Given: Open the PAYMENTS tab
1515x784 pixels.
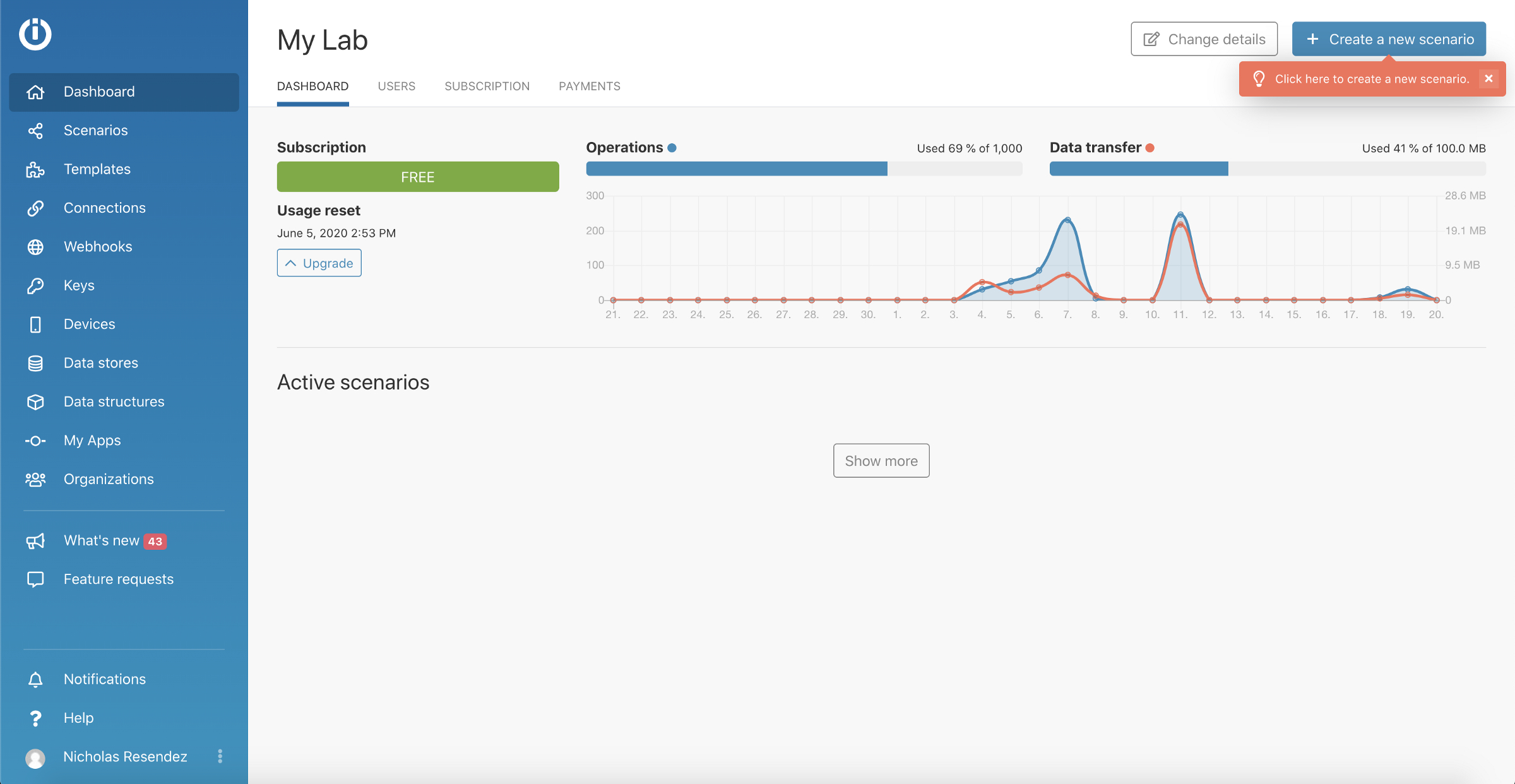Looking at the screenshot, I should (x=589, y=86).
